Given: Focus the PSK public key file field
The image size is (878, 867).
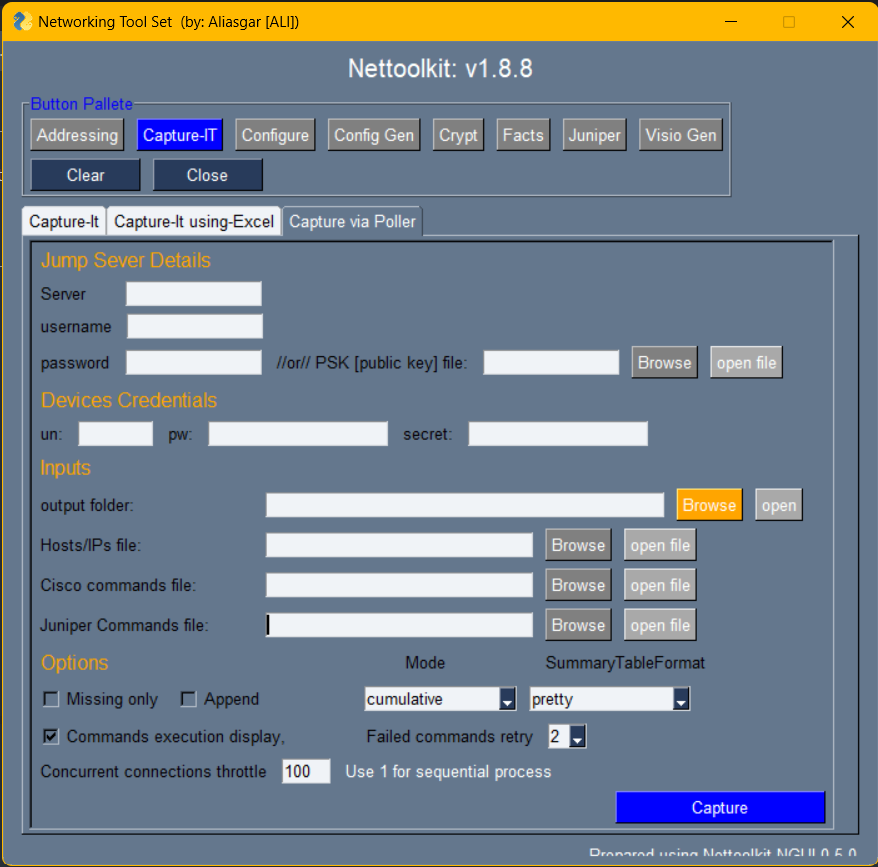Looking at the screenshot, I should tap(552, 362).
